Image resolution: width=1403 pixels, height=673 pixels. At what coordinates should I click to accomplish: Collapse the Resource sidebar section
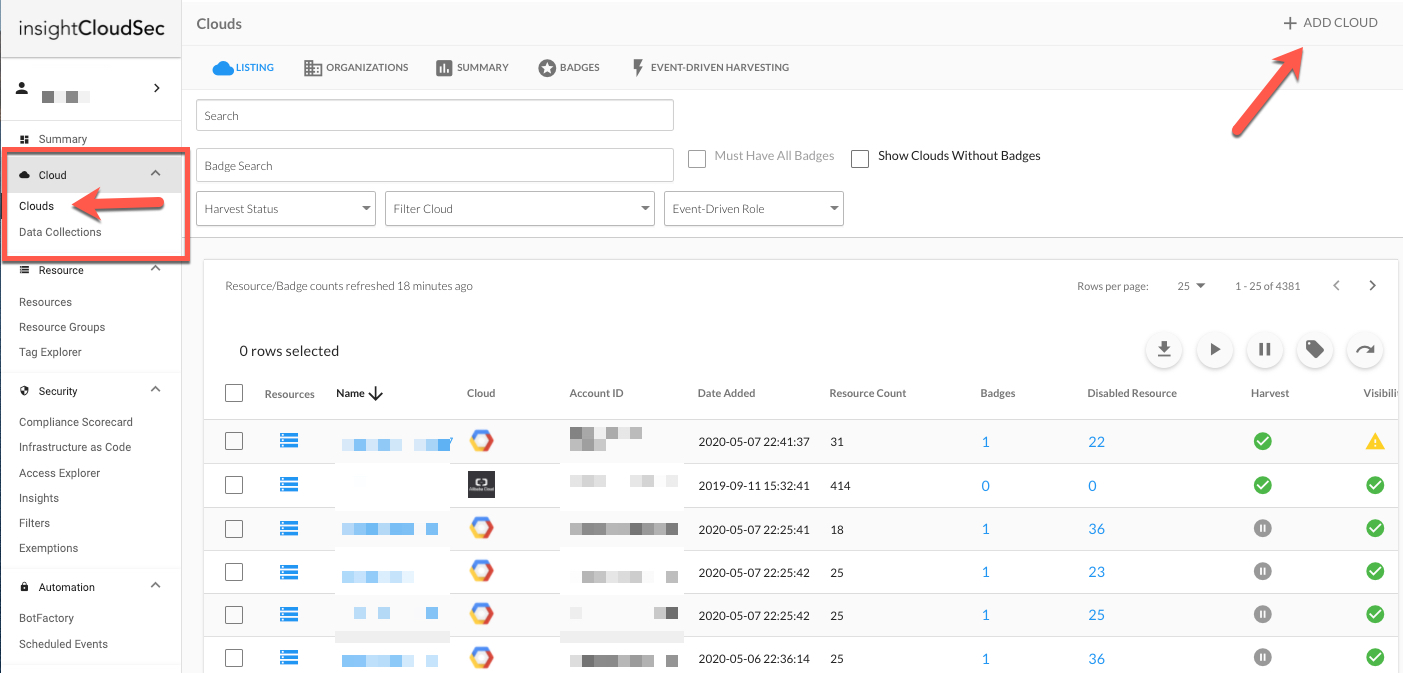coord(155,269)
